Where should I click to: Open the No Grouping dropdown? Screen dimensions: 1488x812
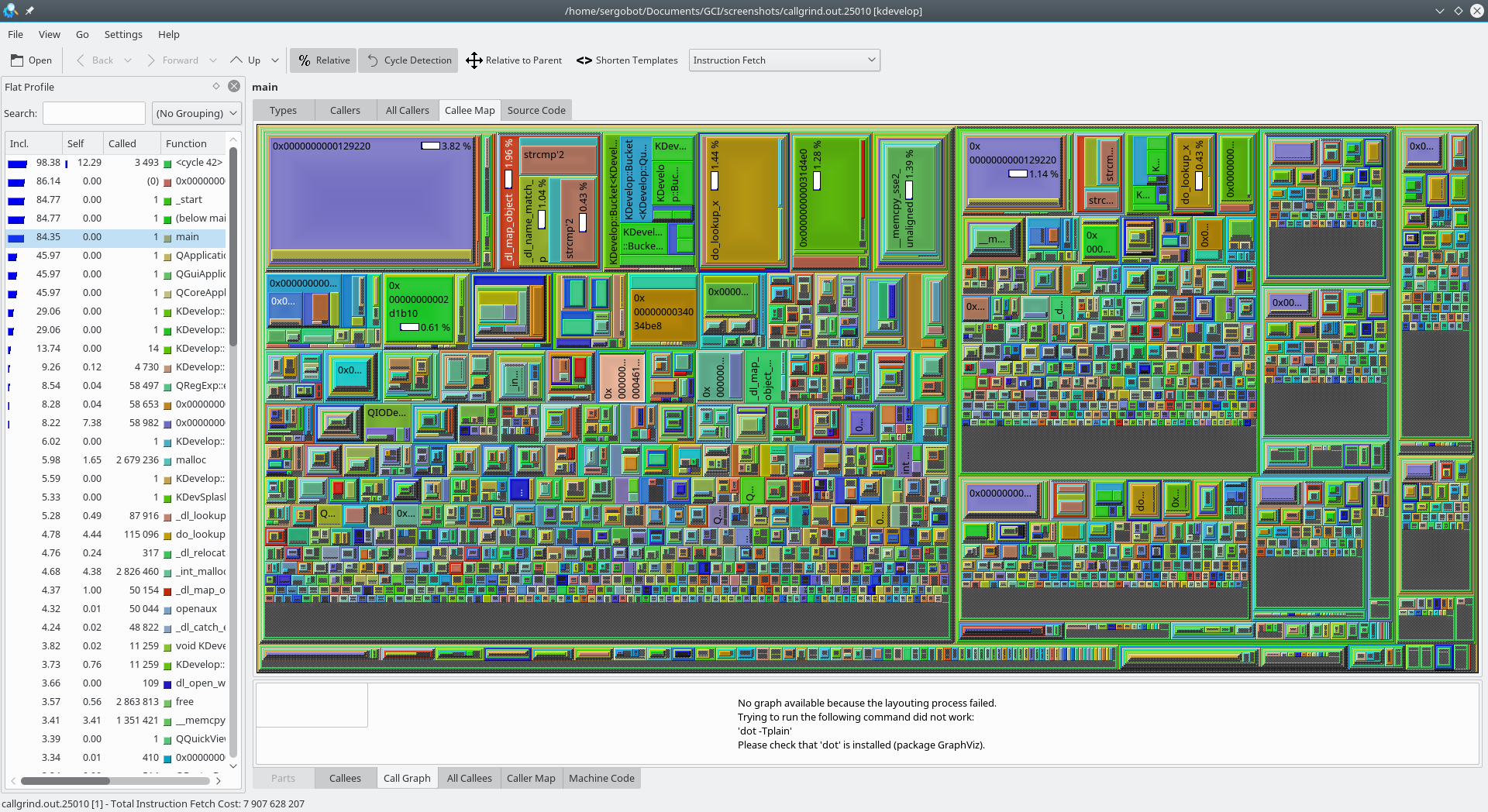pyautogui.click(x=197, y=113)
